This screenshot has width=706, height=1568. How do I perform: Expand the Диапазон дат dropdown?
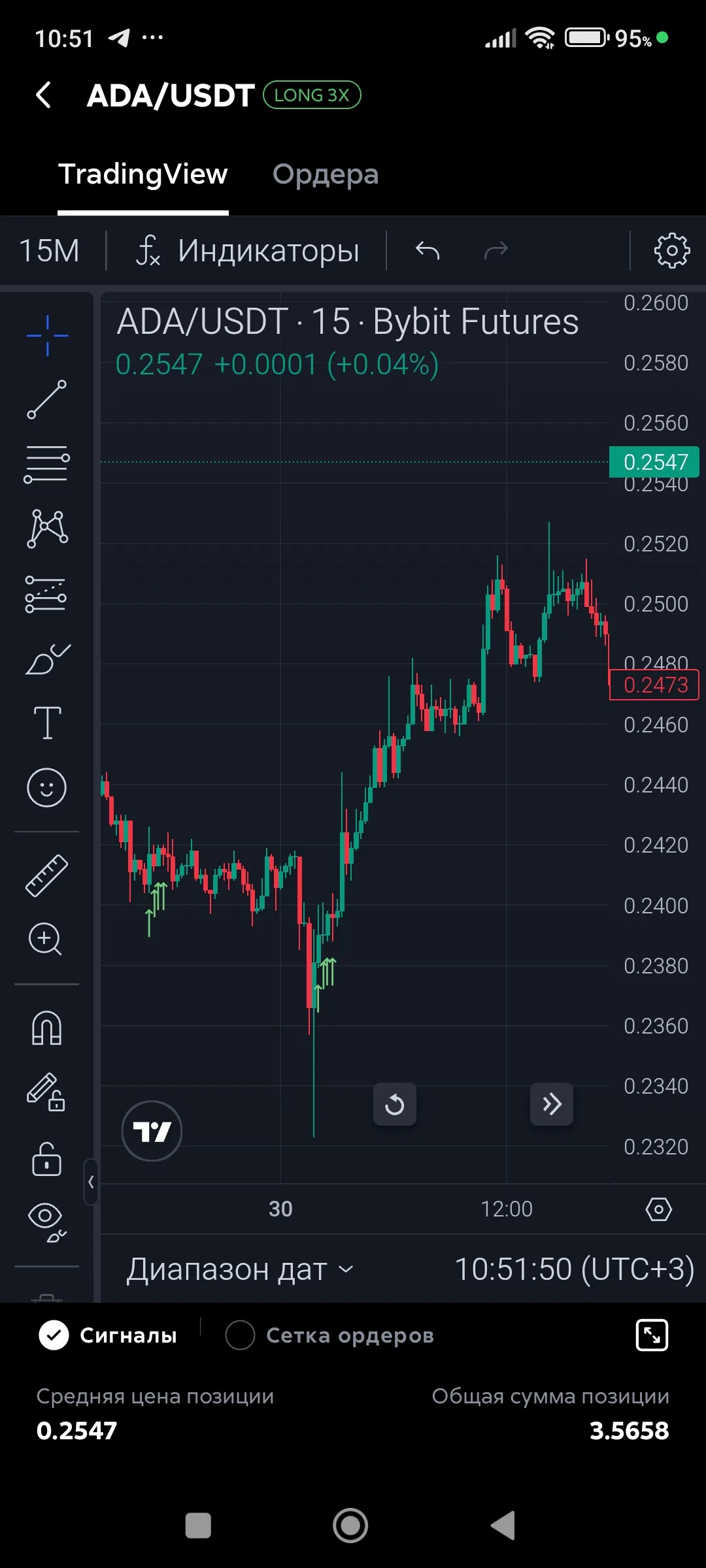(239, 1269)
